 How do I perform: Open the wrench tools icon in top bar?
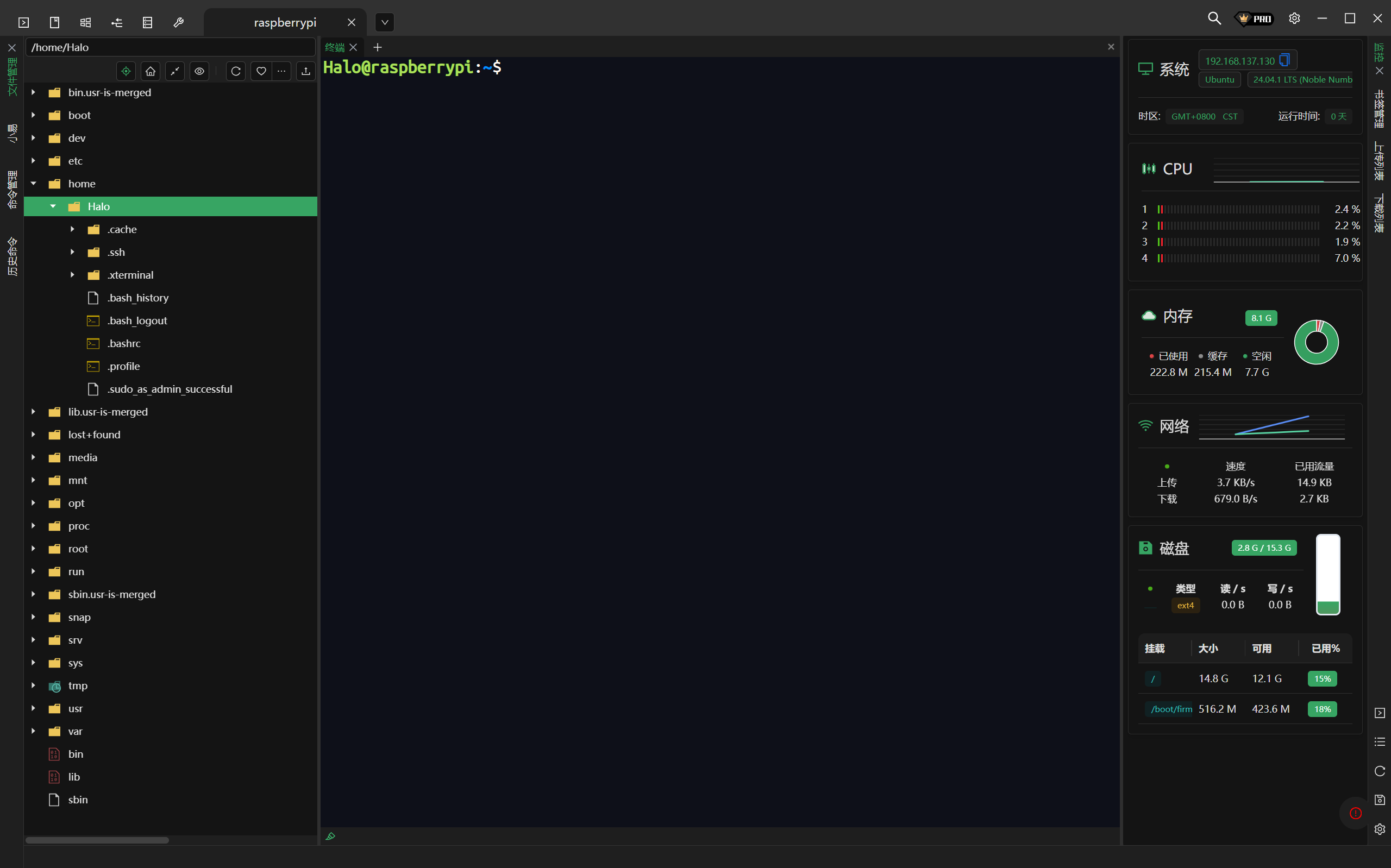[179, 22]
